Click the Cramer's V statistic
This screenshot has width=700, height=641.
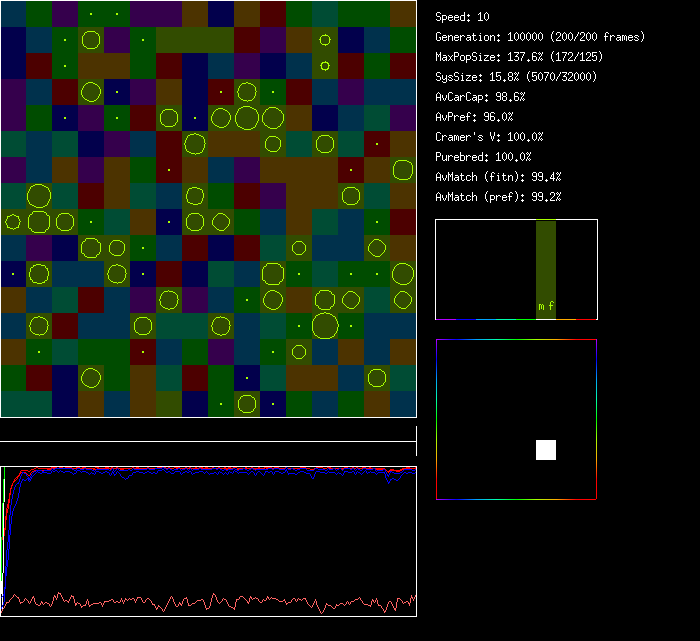pos(490,137)
